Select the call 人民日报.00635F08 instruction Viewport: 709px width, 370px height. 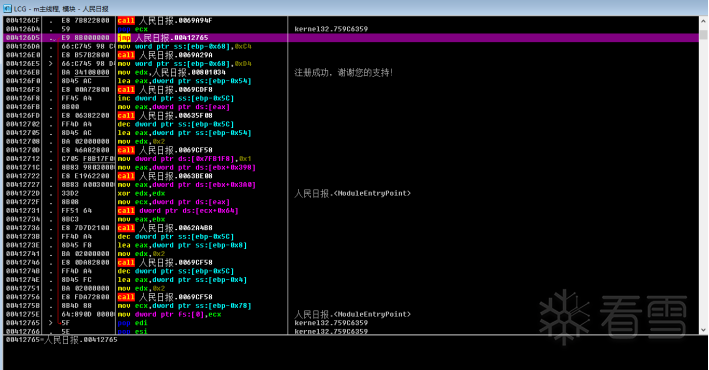tap(165, 115)
